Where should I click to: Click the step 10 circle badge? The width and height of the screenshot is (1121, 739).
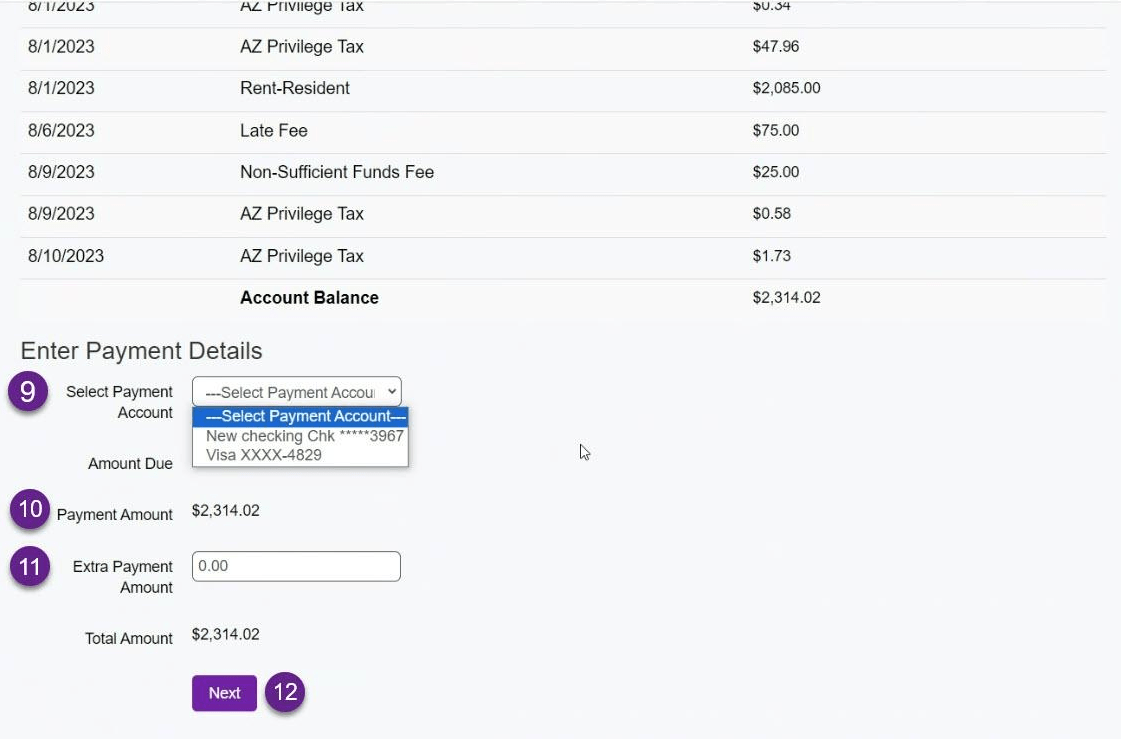pyautogui.click(x=30, y=510)
